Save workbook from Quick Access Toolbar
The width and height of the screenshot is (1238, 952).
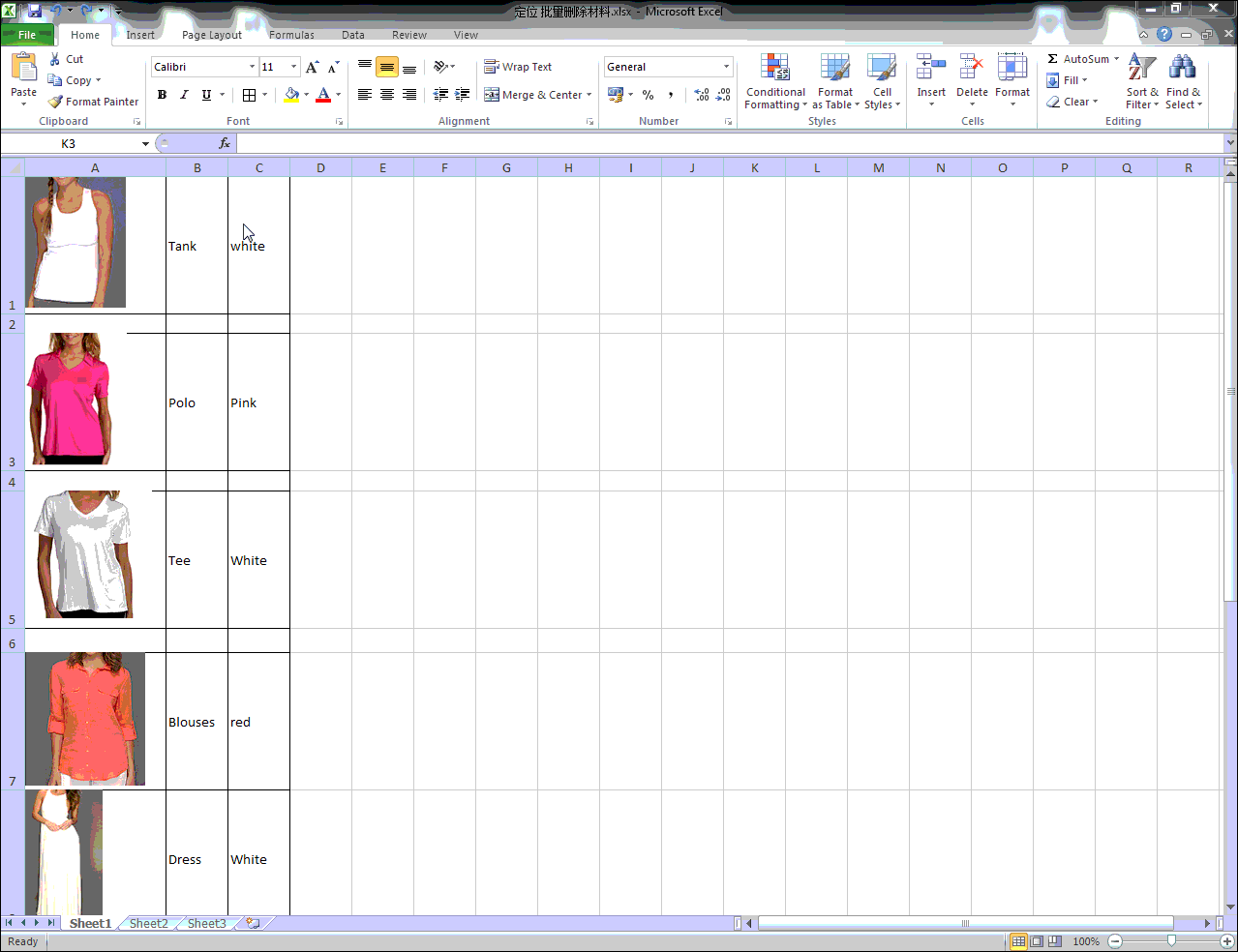35,11
